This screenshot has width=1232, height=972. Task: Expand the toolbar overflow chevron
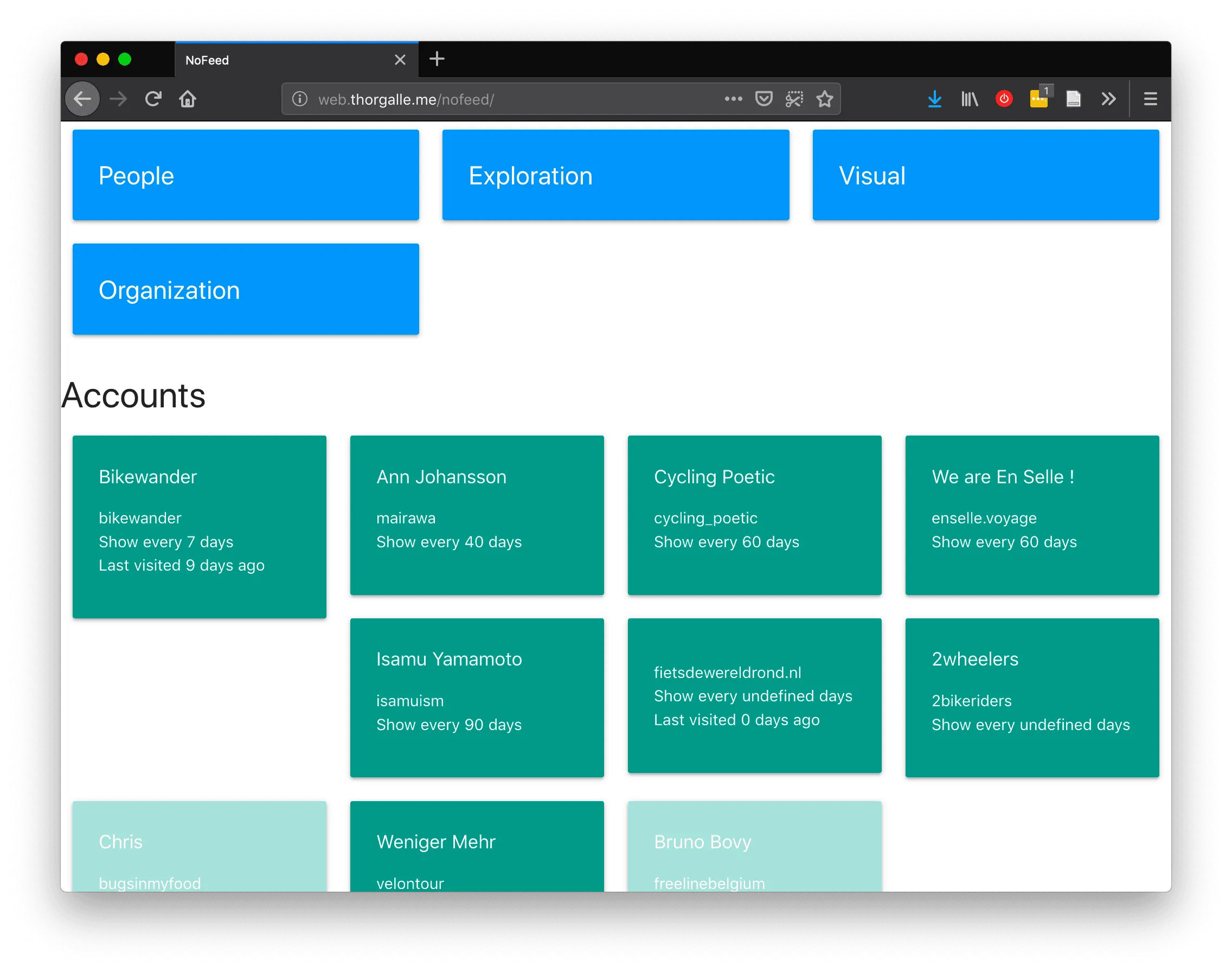pyautogui.click(x=1108, y=99)
